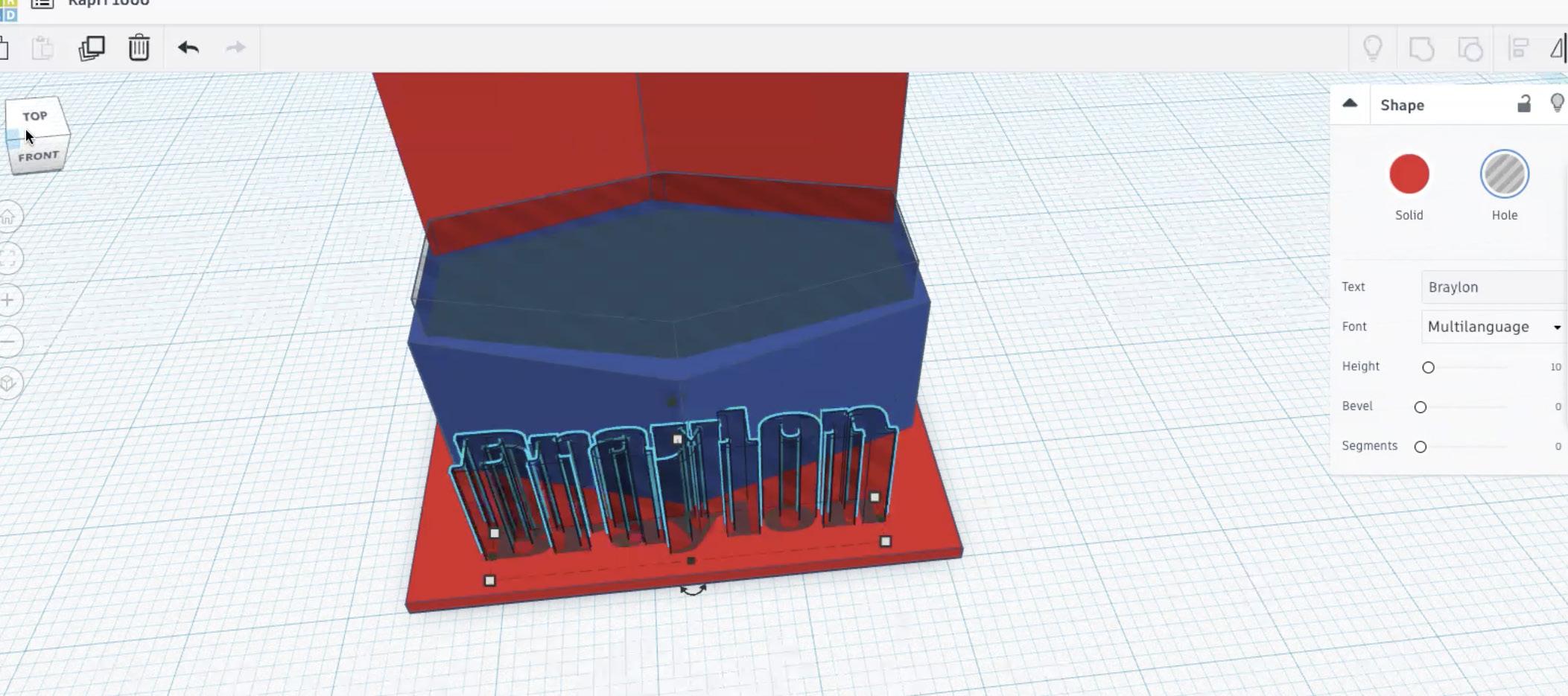This screenshot has height=696, width=1568.
Task: Click the TOP face of view cube
Action: (x=35, y=116)
